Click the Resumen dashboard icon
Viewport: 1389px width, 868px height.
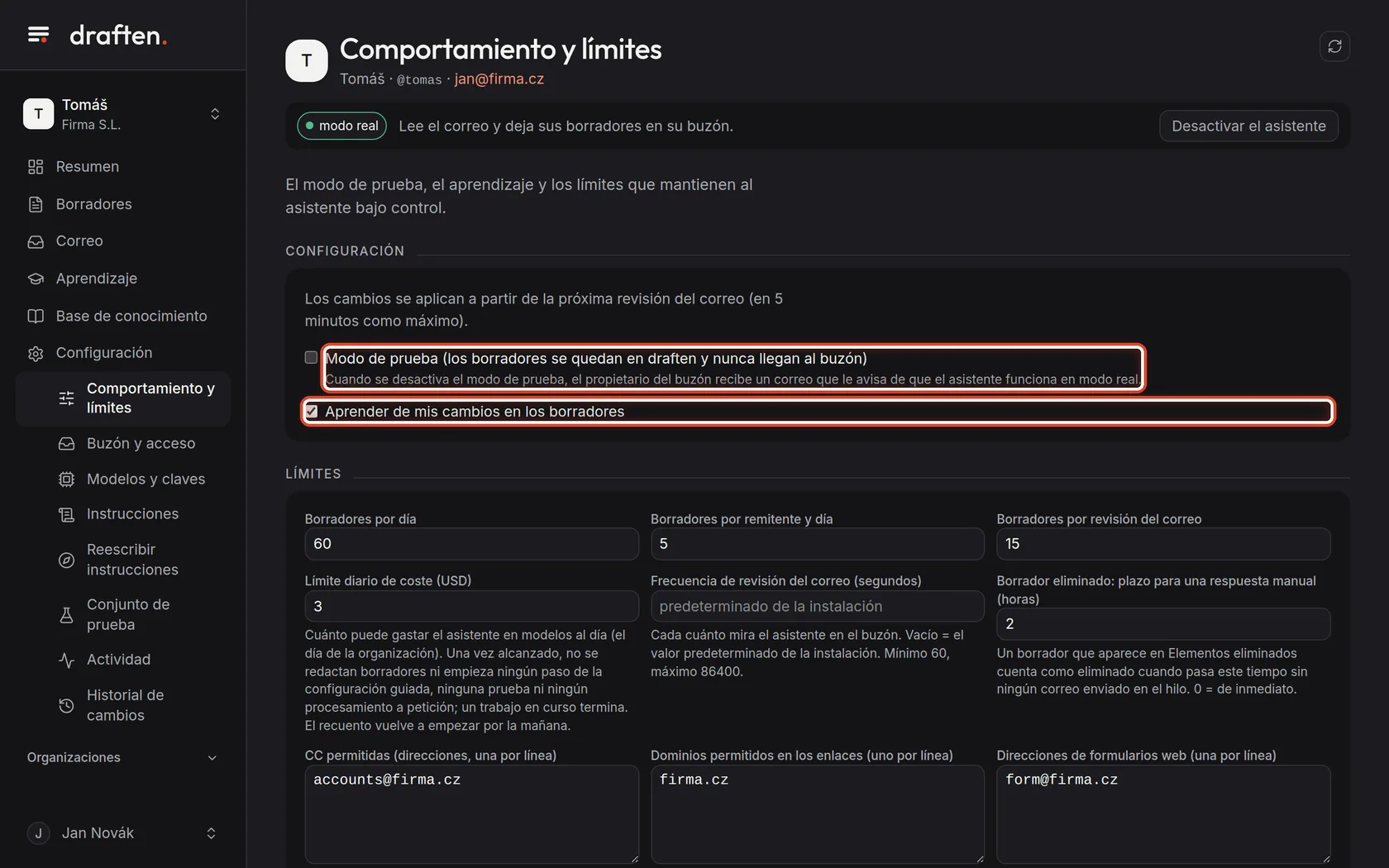[36, 167]
